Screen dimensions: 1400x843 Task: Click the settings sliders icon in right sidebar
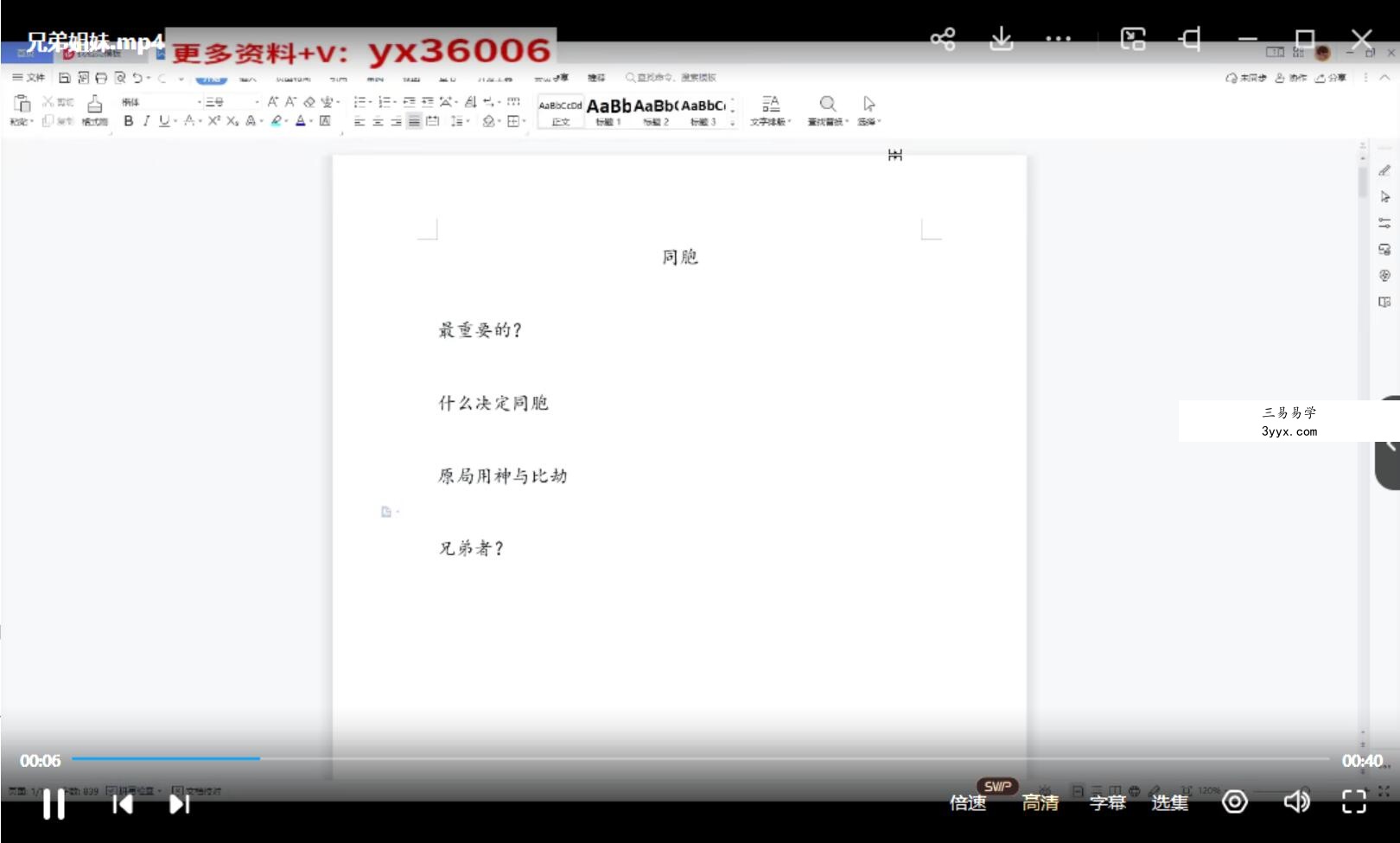(1384, 223)
